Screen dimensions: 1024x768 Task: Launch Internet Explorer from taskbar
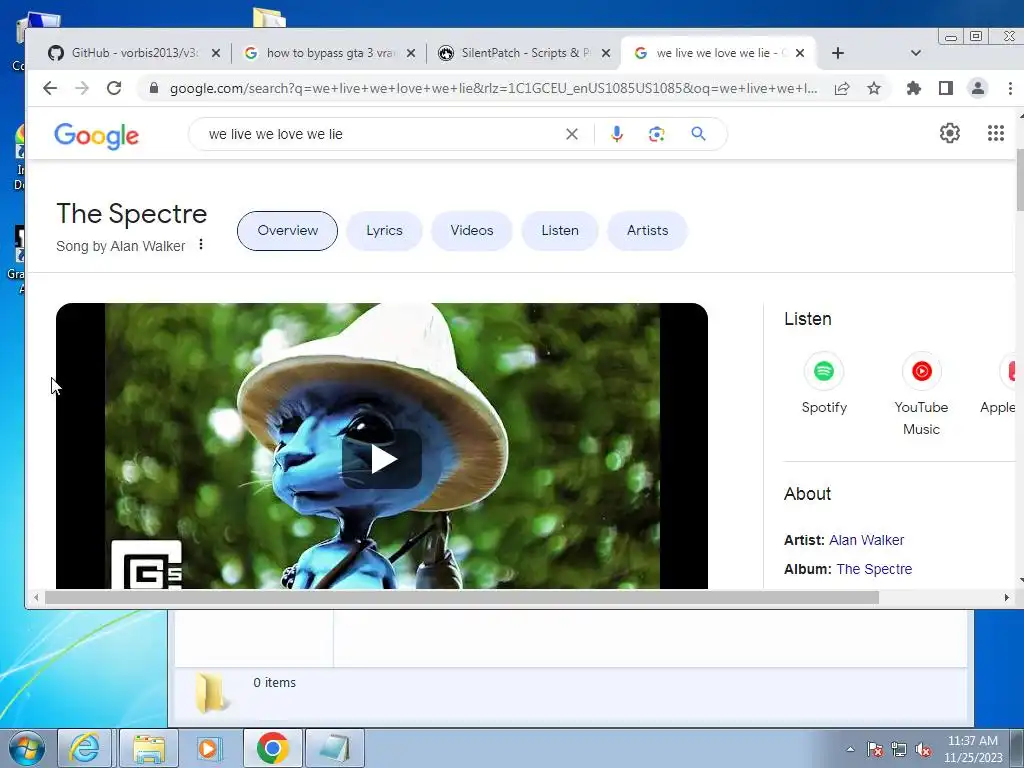pyautogui.click(x=84, y=748)
